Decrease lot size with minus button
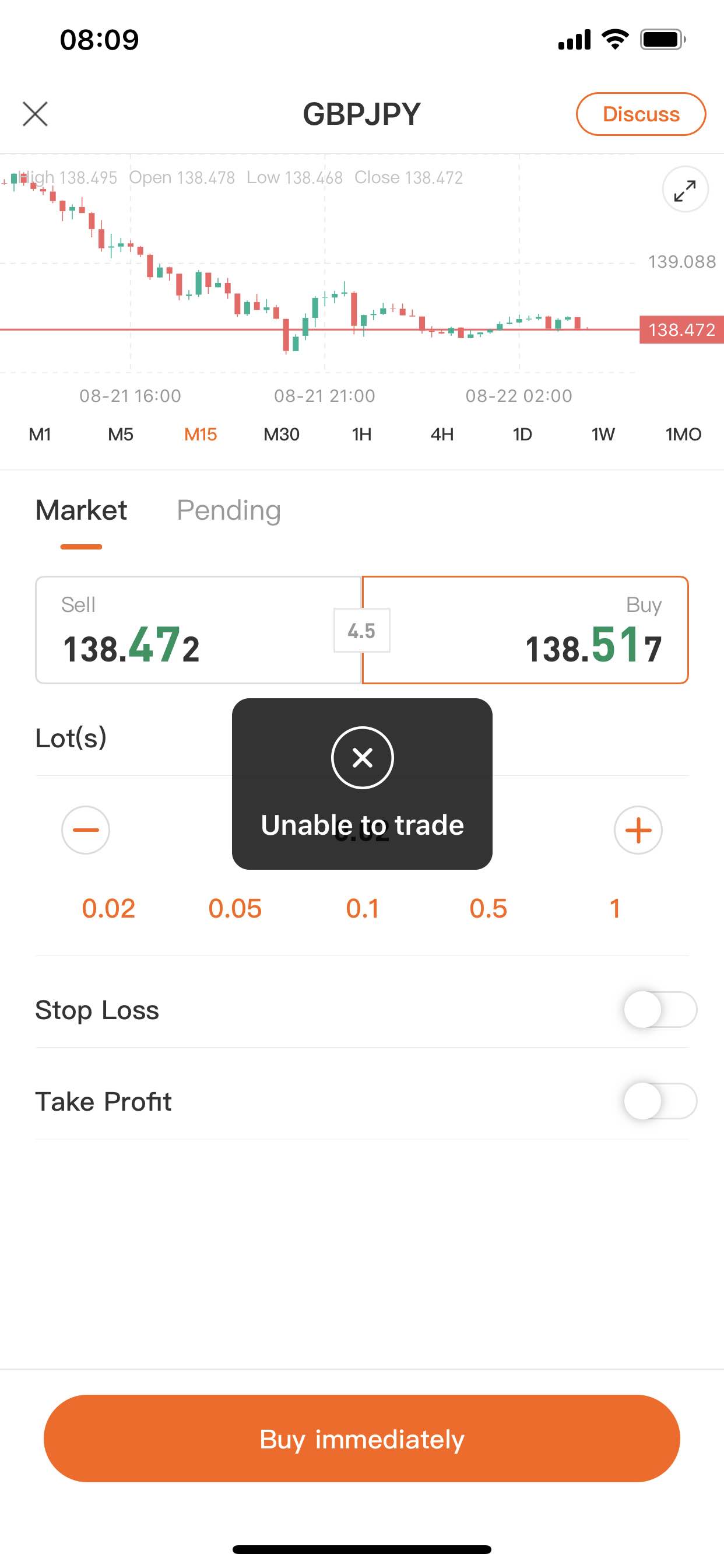Screen dimensions: 724x1568 [86, 829]
